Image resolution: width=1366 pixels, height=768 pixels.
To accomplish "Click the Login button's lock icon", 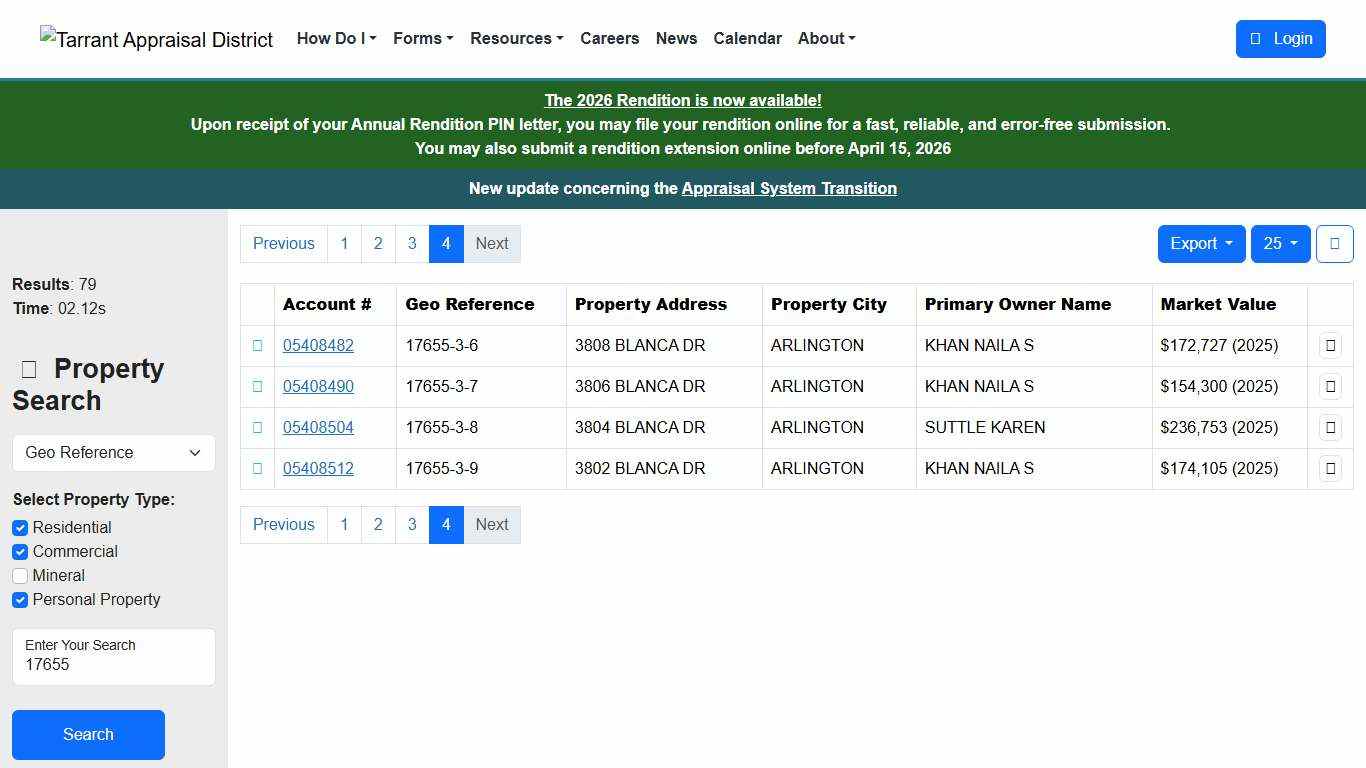I will (1255, 38).
